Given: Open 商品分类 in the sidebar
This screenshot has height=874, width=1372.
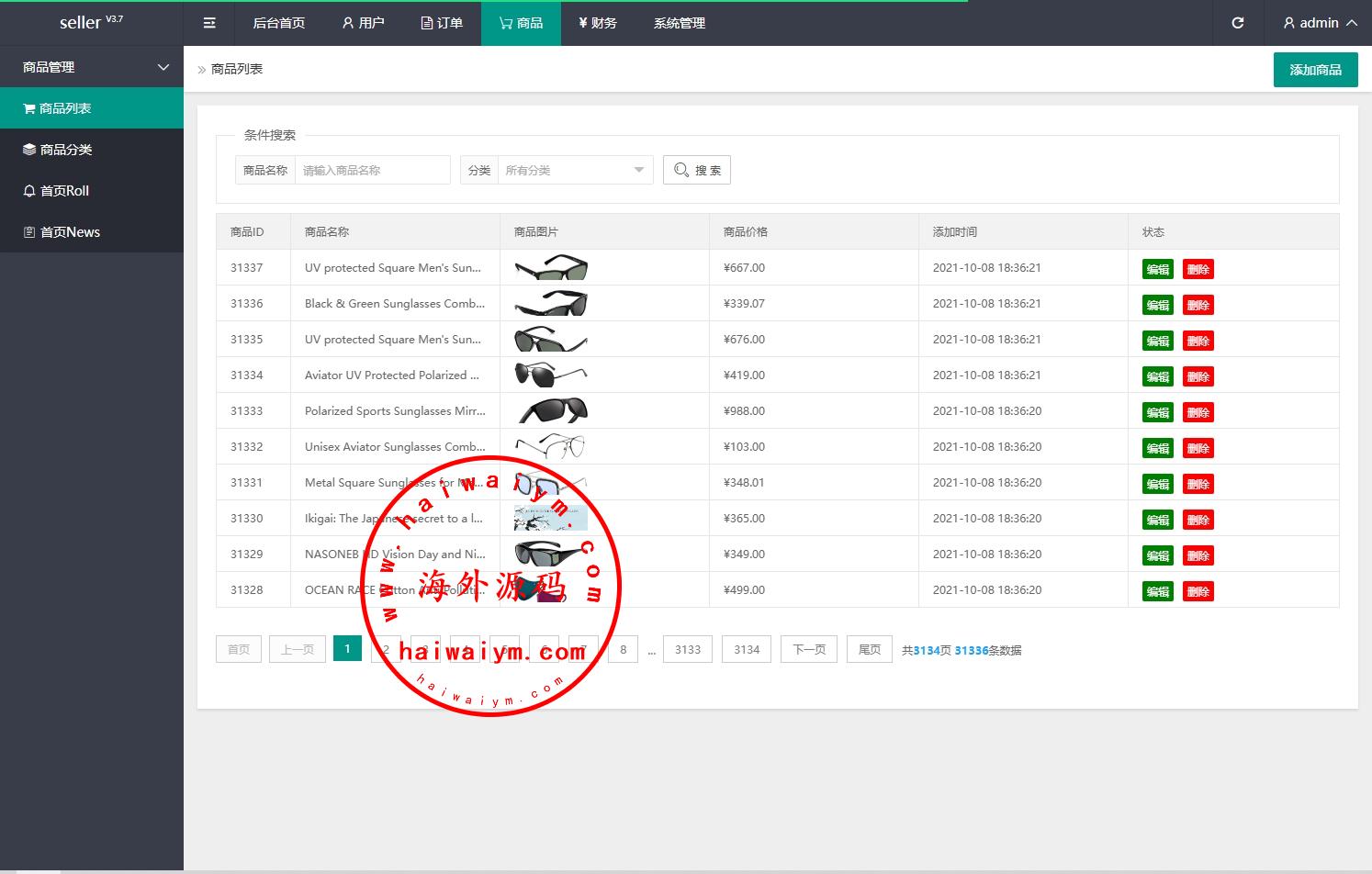Looking at the screenshot, I should pyautogui.click(x=65, y=150).
